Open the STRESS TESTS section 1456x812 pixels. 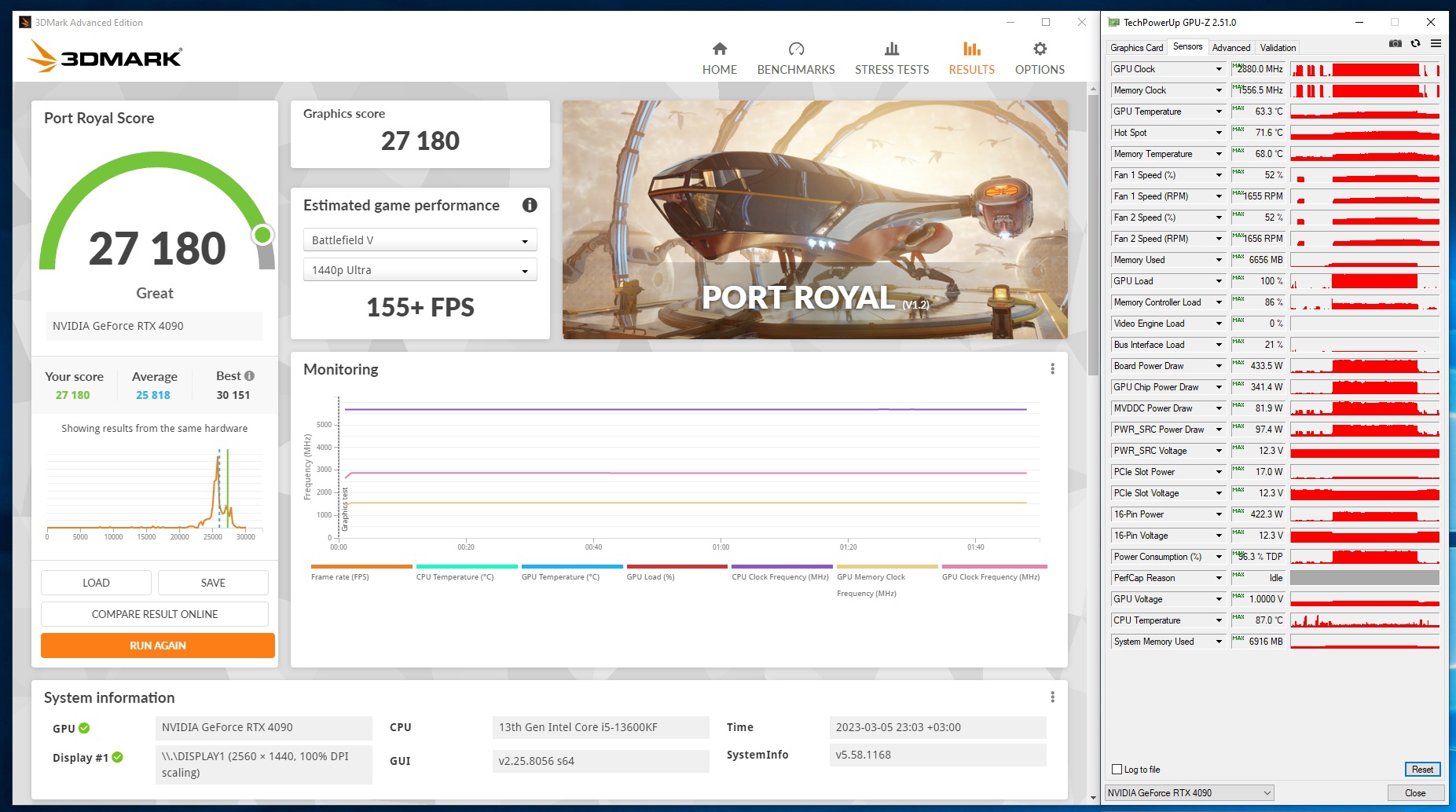tap(892, 59)
